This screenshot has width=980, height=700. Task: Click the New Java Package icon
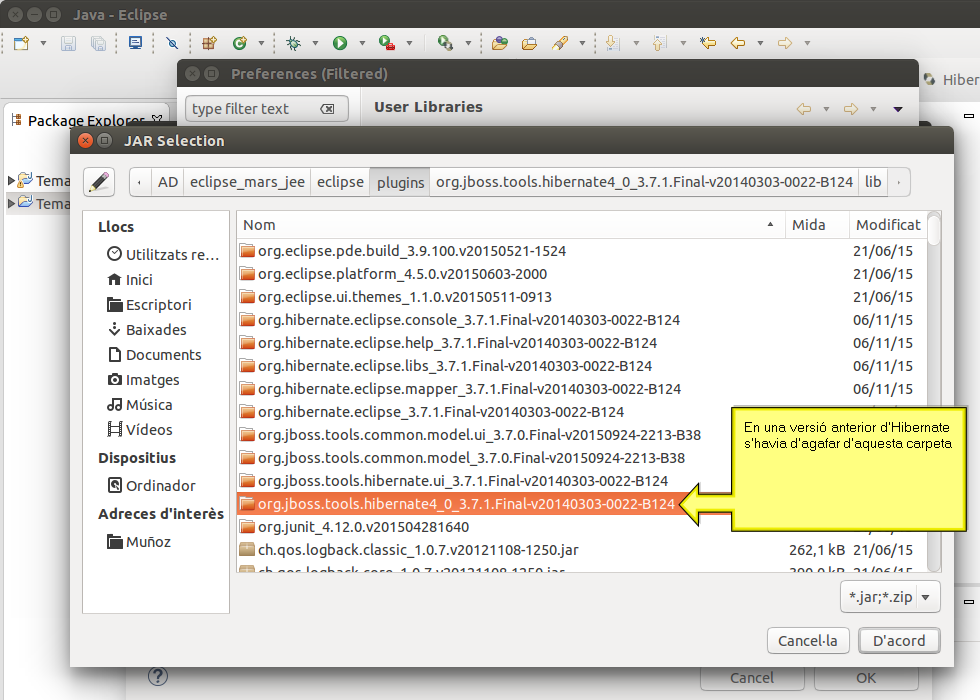coord(209,43)
